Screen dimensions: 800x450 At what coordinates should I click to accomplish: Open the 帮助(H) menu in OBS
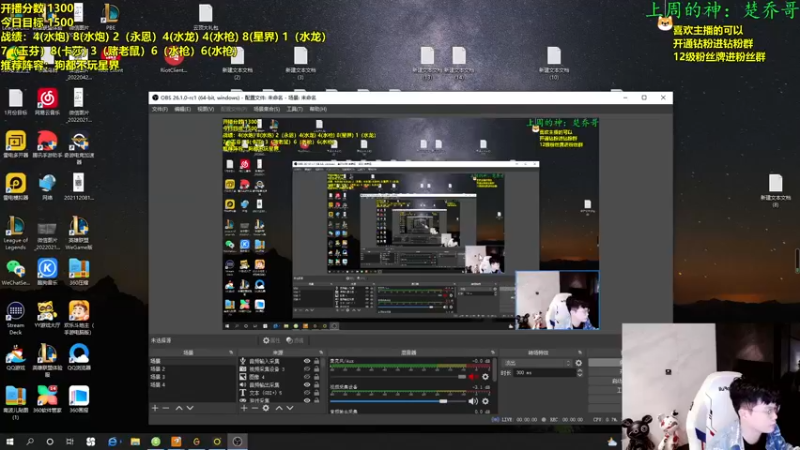[318, 109]
